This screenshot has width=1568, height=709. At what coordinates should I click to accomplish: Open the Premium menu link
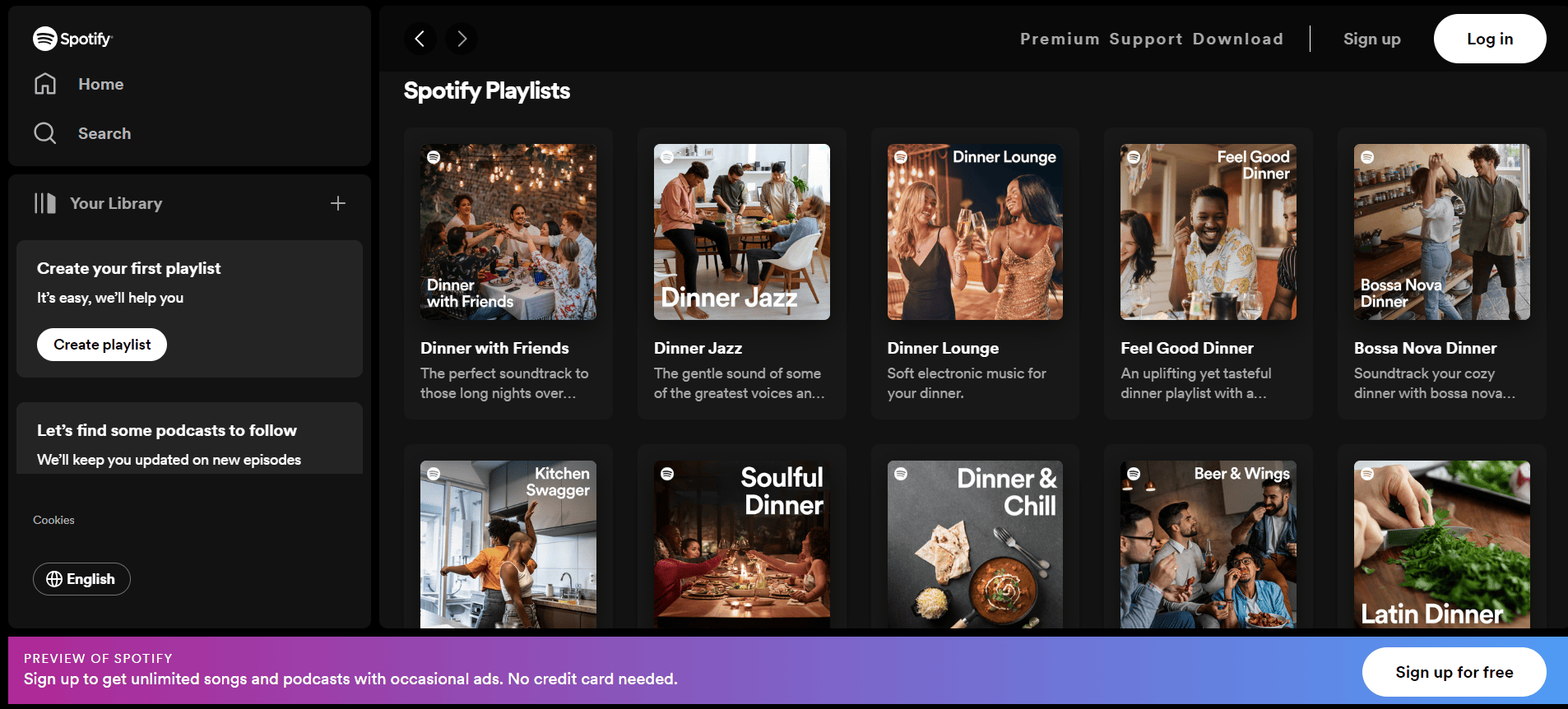click(x=1060, y=39)
